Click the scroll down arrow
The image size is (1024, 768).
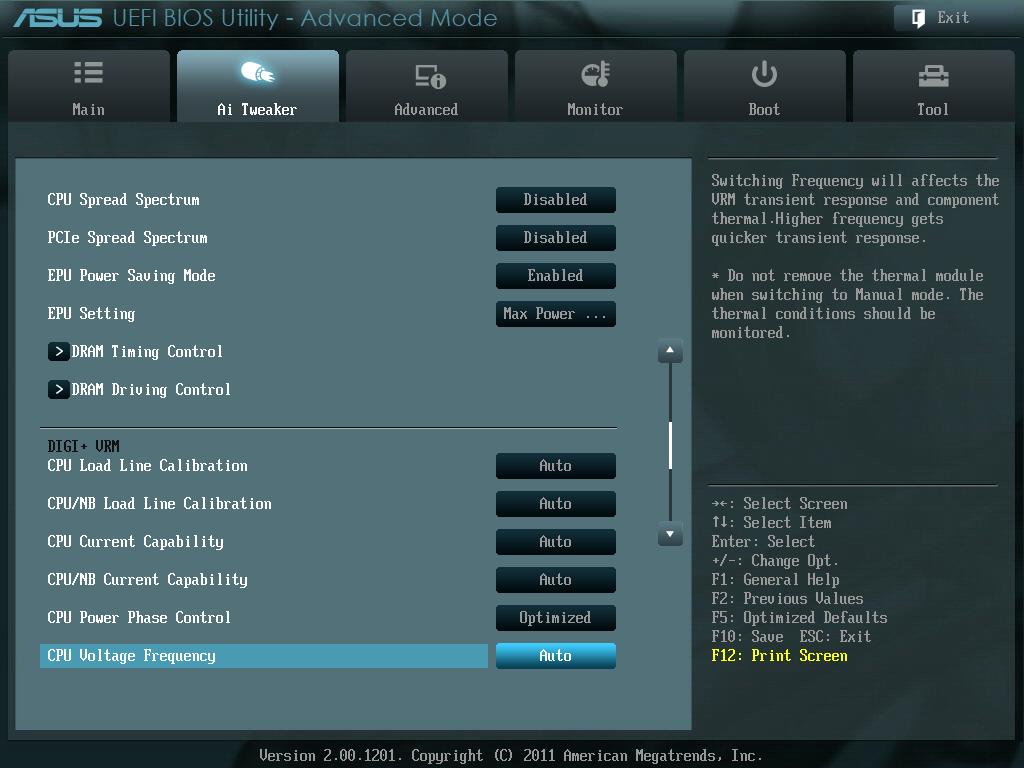tap(670, 534)
